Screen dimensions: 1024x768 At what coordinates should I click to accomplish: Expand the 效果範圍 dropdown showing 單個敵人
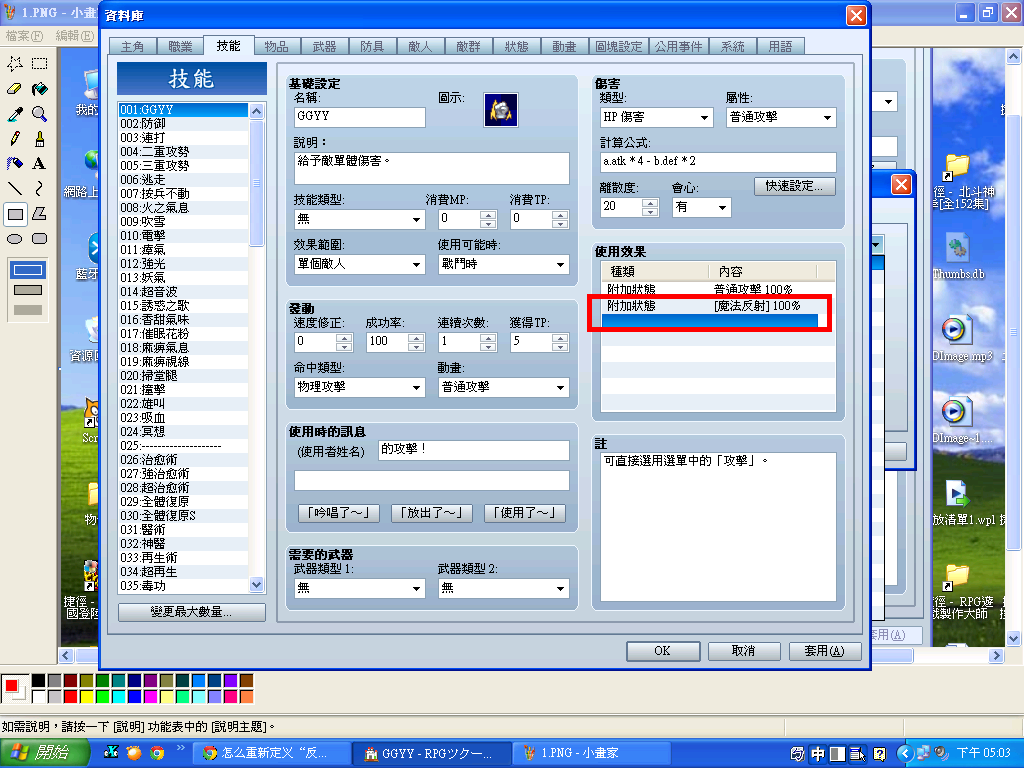tap(359, 264)
